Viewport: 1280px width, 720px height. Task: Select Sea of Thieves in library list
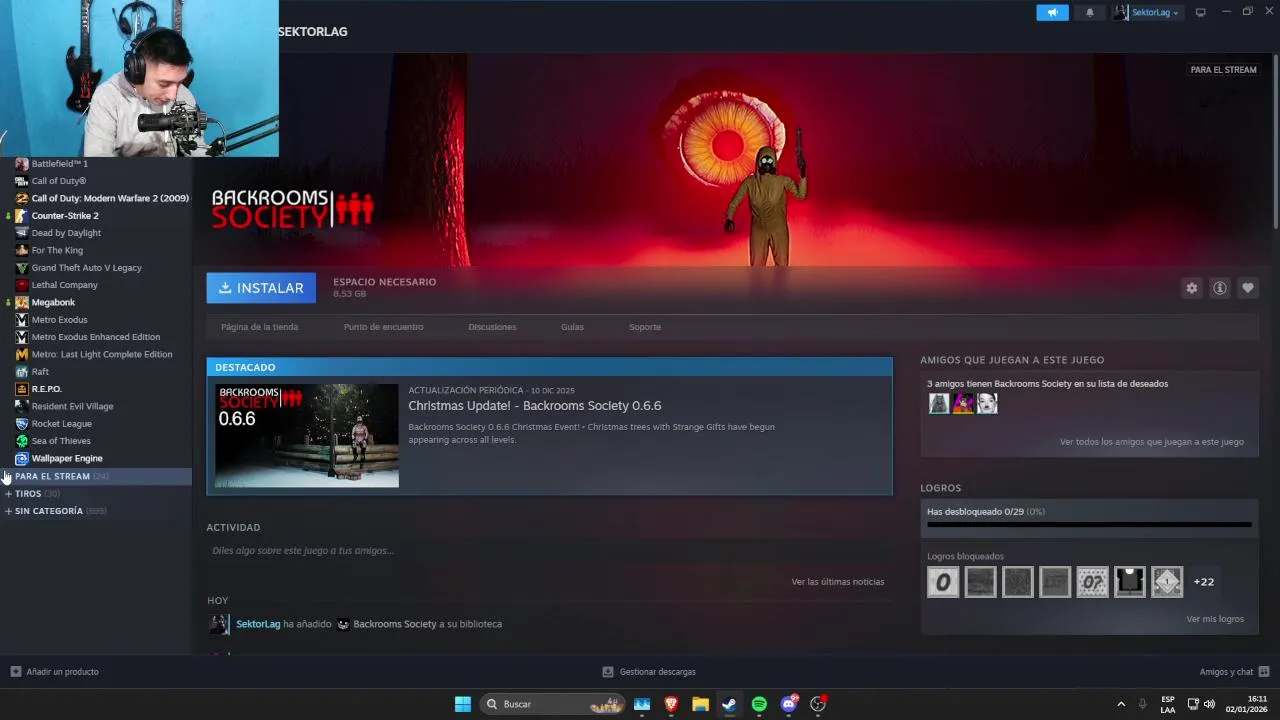61,441
